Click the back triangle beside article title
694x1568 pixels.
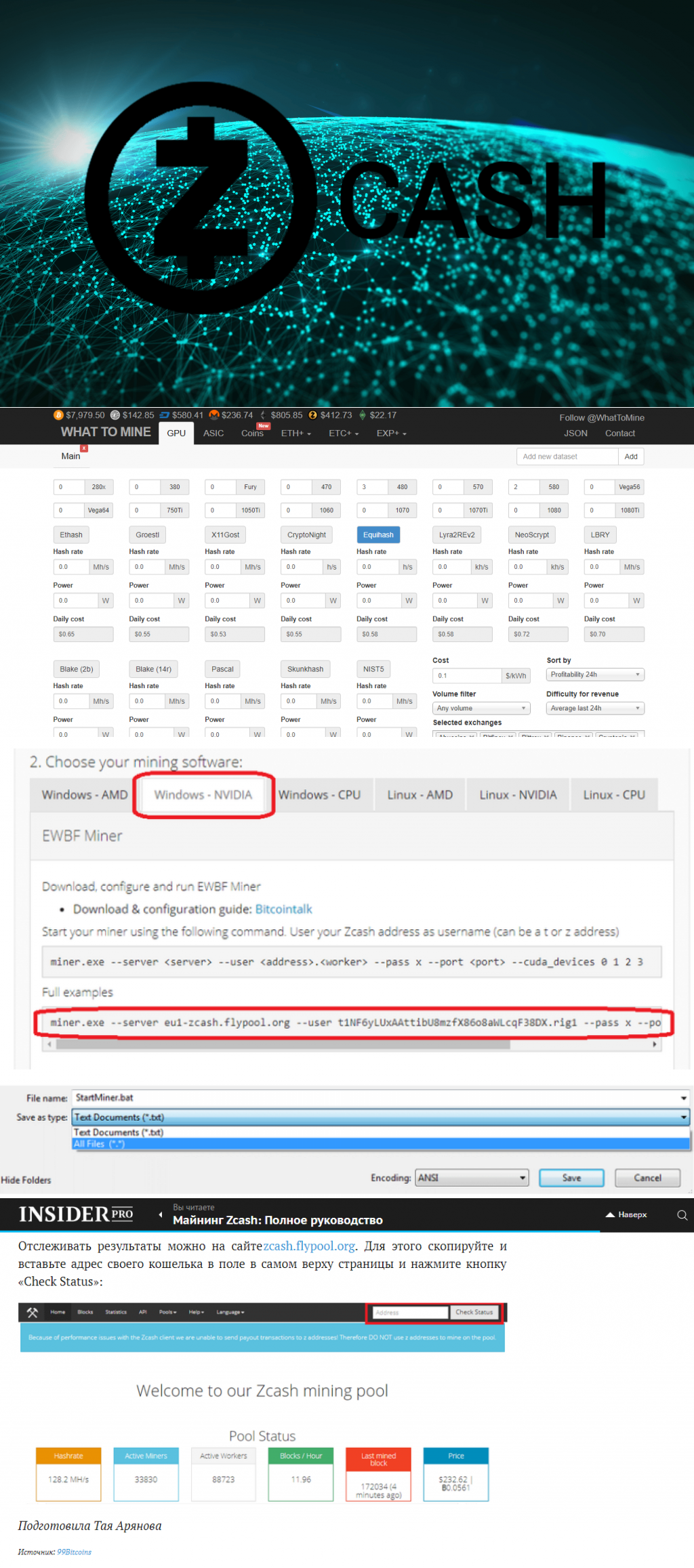pos(161,1214)
